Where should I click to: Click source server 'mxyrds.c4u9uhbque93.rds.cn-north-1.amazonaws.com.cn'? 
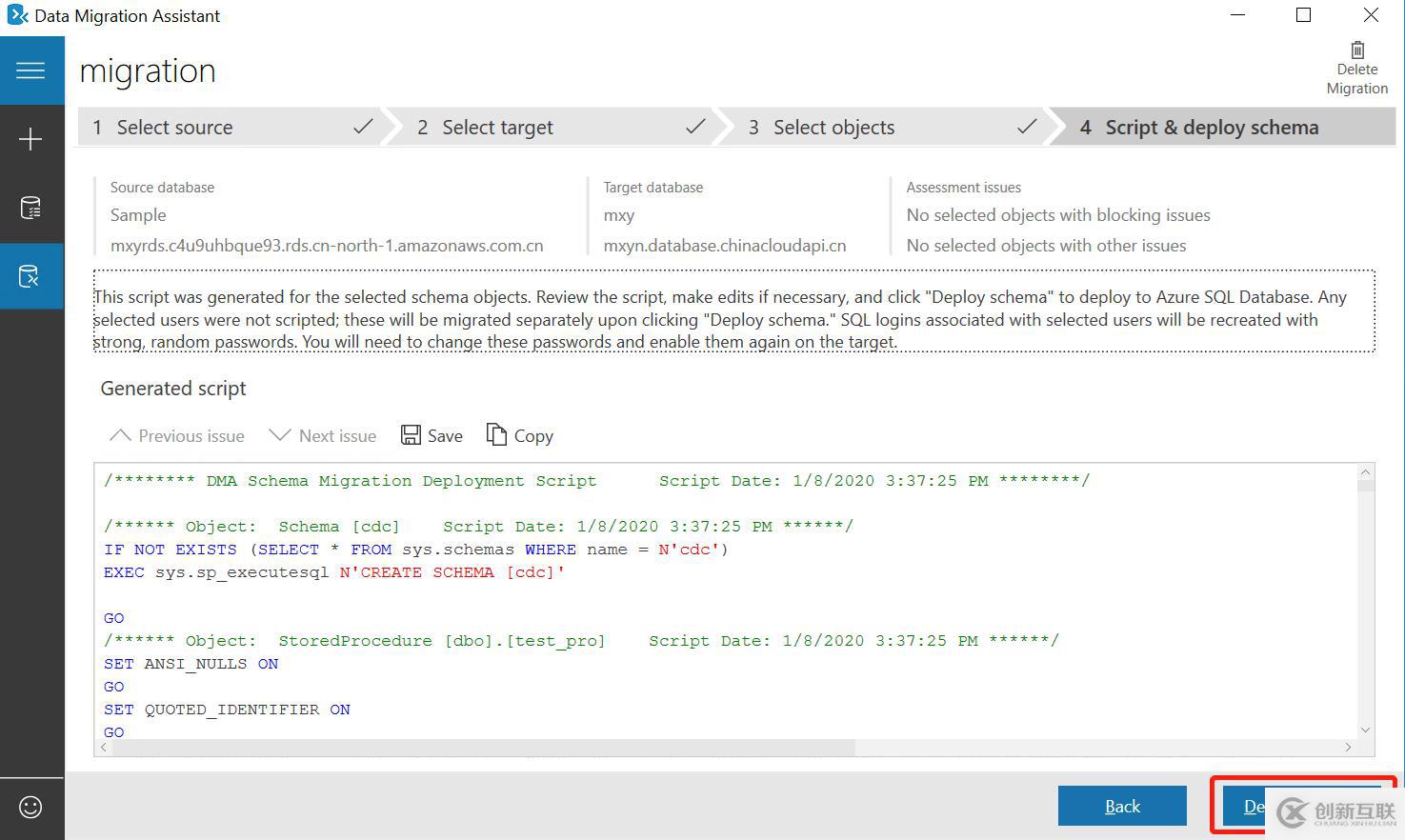pyautogui.click(x=327, y=246)
